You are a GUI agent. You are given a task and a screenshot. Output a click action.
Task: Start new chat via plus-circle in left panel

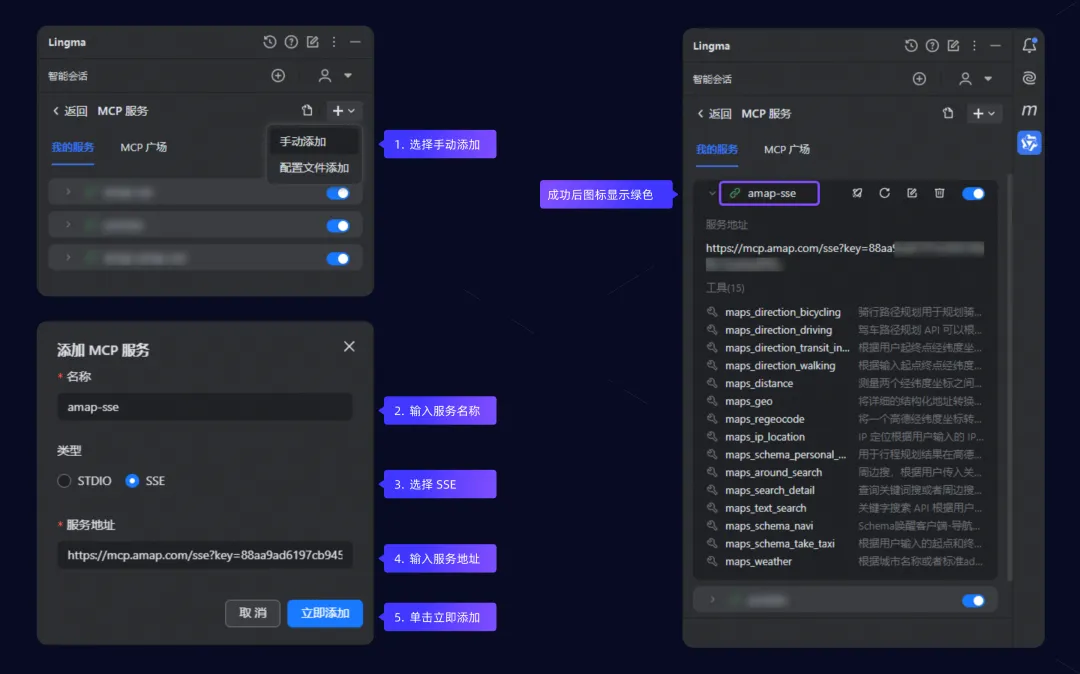(x=278, y=76)
